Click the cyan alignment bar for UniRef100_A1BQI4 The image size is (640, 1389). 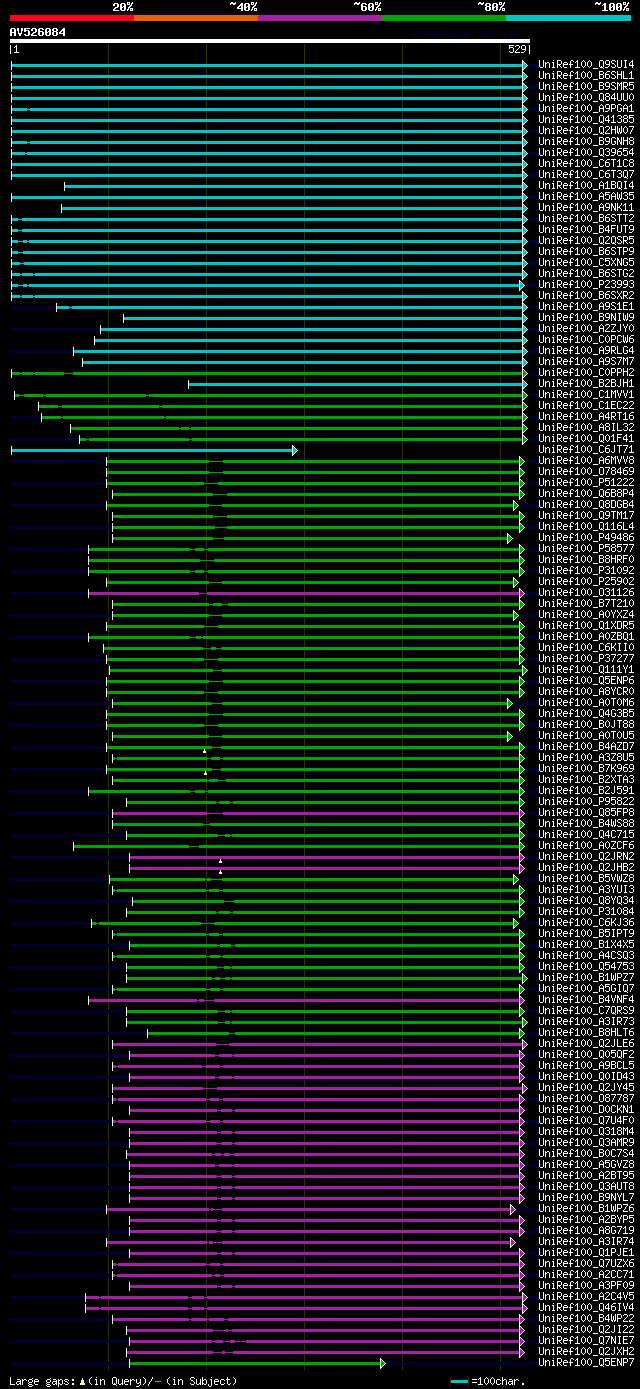pyautogui.click(x=295, y=185)
